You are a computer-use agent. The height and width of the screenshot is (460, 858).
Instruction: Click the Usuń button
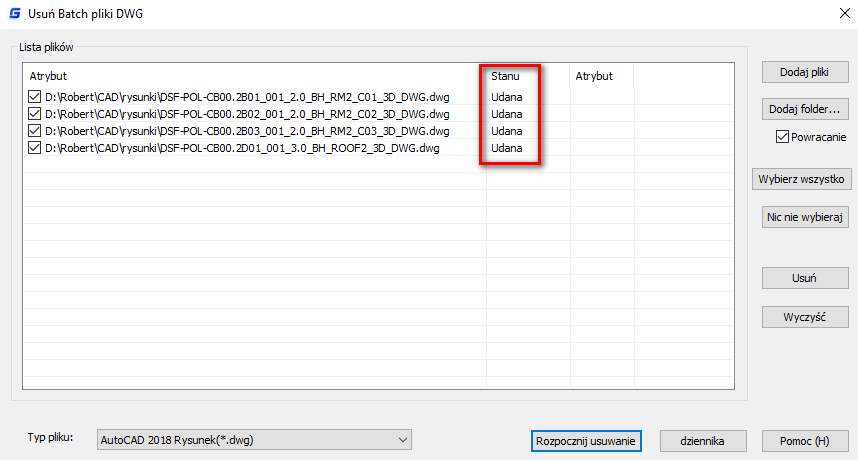coord(805,278)
